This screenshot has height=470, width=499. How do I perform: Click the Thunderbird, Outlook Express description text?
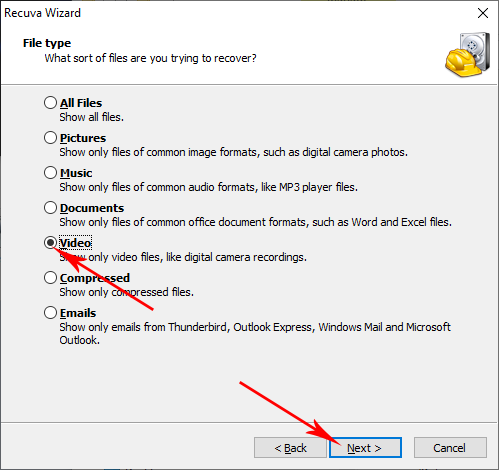255,334
